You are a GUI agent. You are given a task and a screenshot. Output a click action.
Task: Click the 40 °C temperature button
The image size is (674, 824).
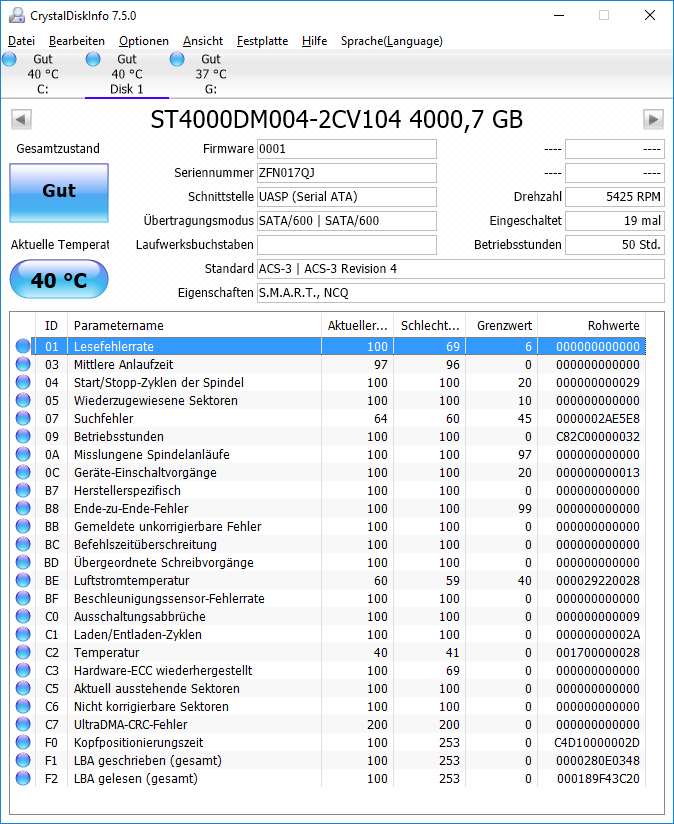59,280
